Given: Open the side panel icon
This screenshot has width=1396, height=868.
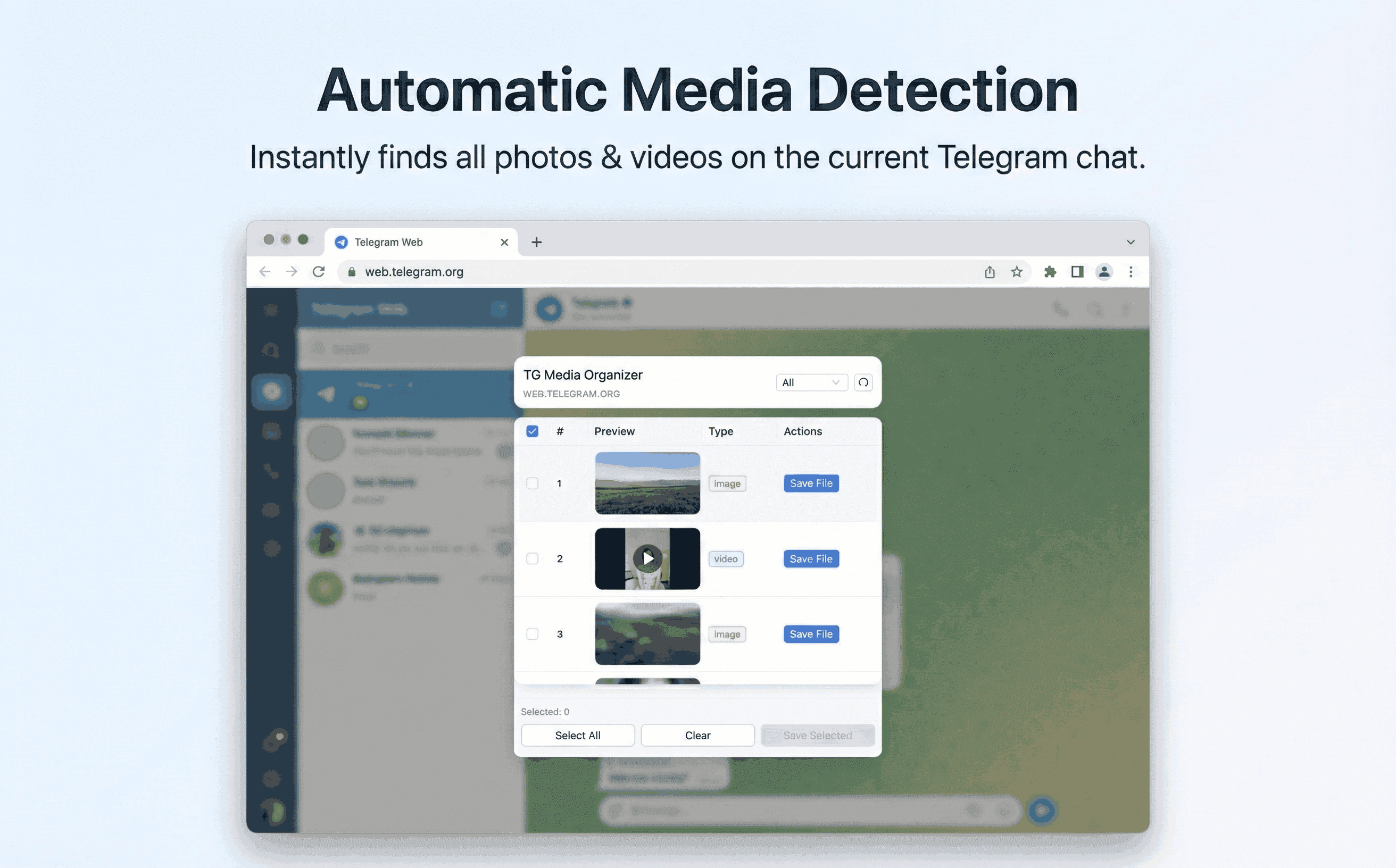Looking at the screenshot, I should [1077, 272].
